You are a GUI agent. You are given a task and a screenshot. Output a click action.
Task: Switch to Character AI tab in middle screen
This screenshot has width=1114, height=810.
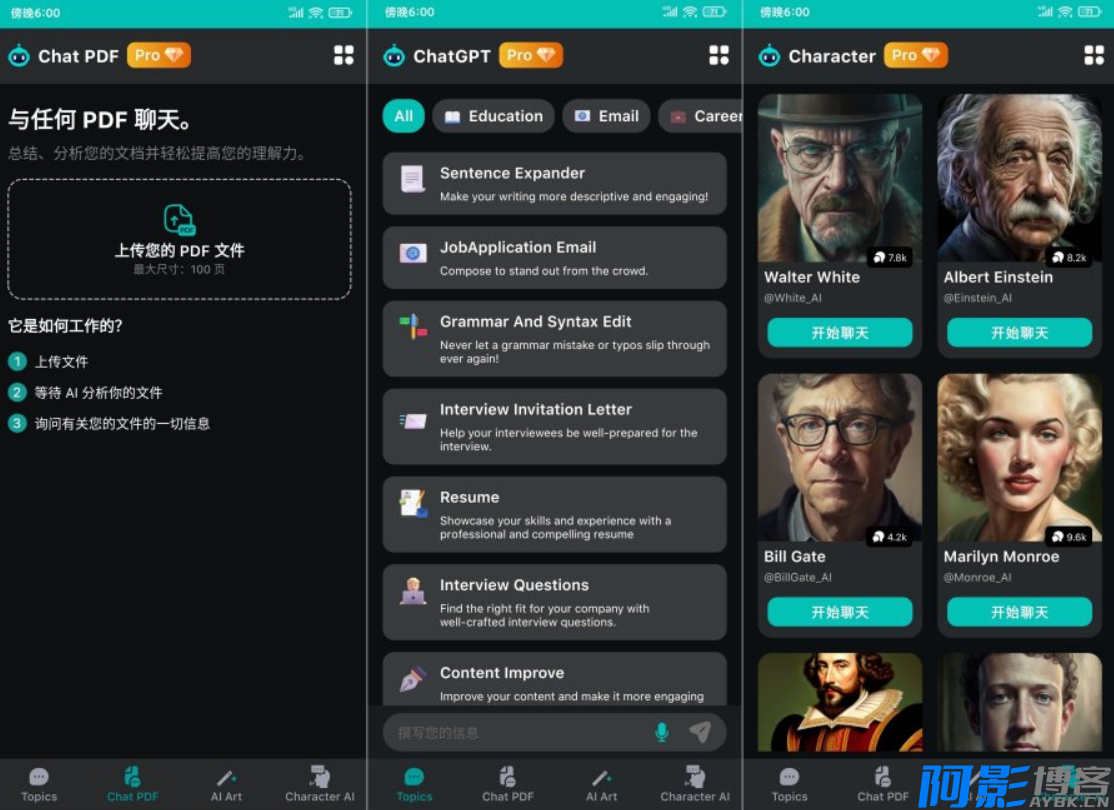pos(694,783)
